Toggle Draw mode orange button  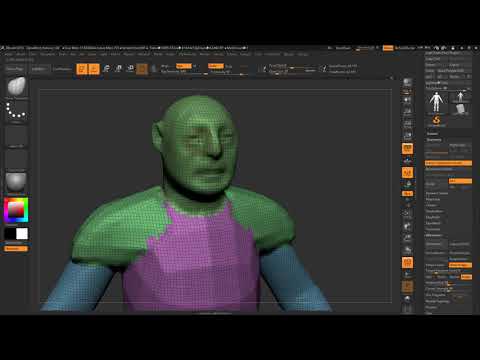[x=94, y=69]
